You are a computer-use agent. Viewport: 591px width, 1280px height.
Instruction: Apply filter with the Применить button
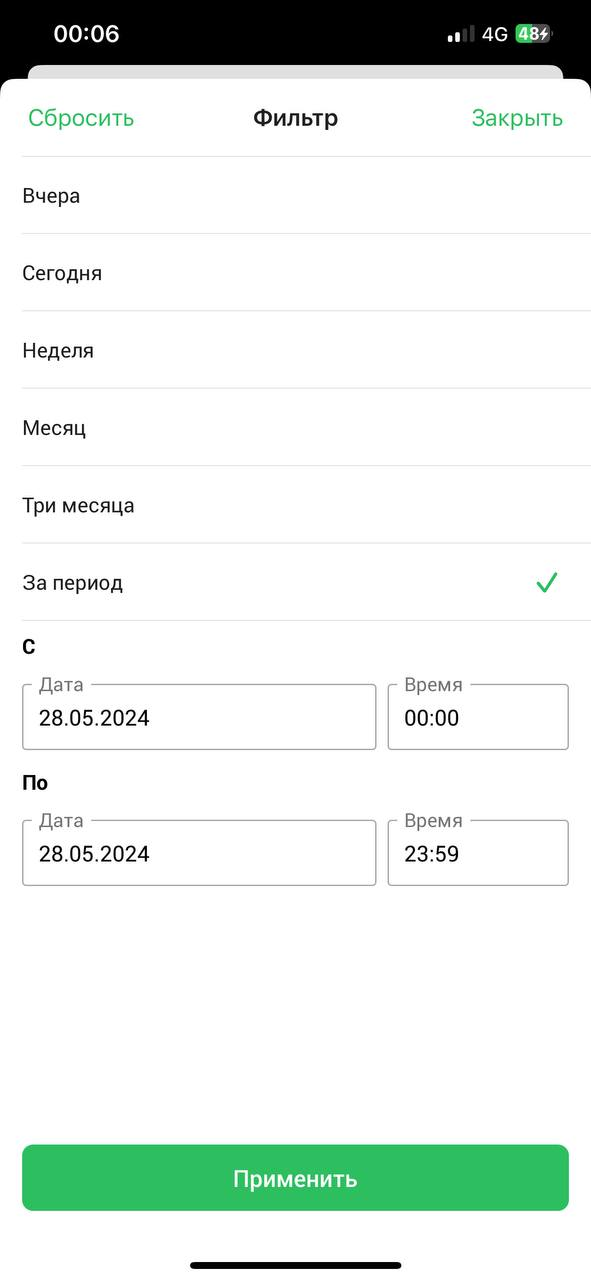click(x=295, y=1178)
